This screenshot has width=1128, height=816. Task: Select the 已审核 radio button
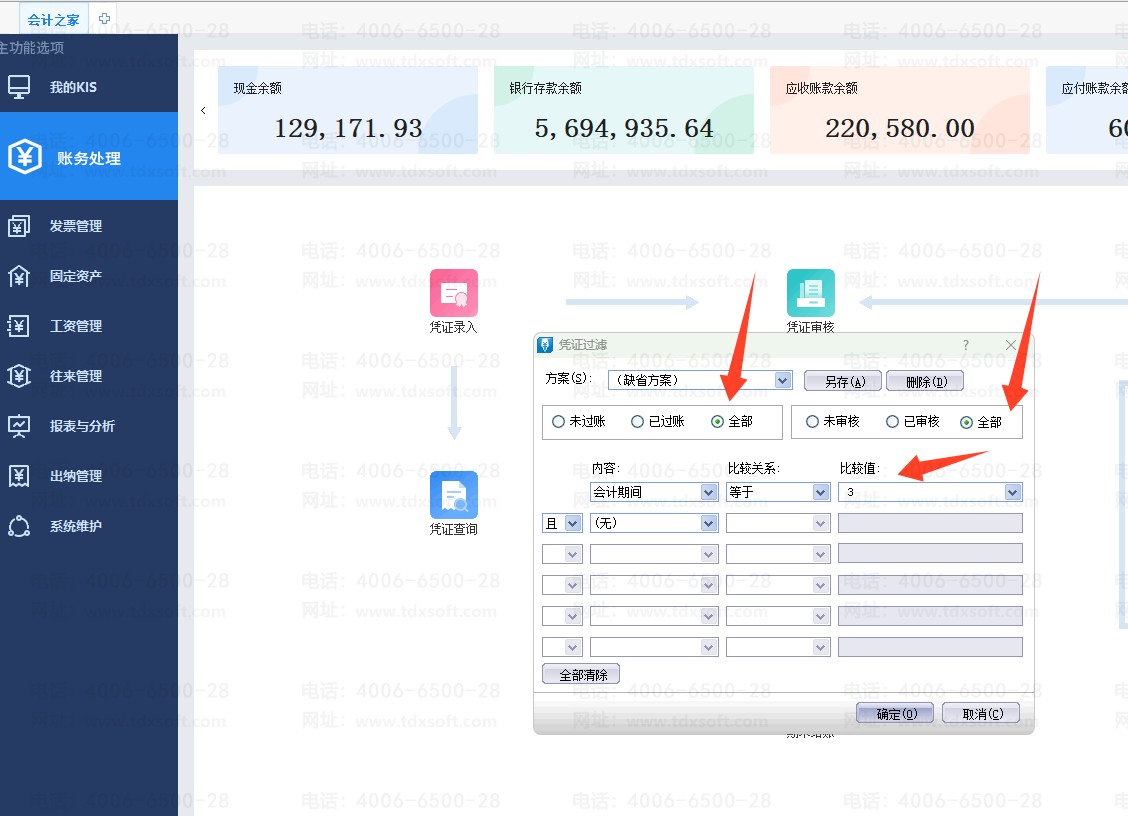pos(893,422)
